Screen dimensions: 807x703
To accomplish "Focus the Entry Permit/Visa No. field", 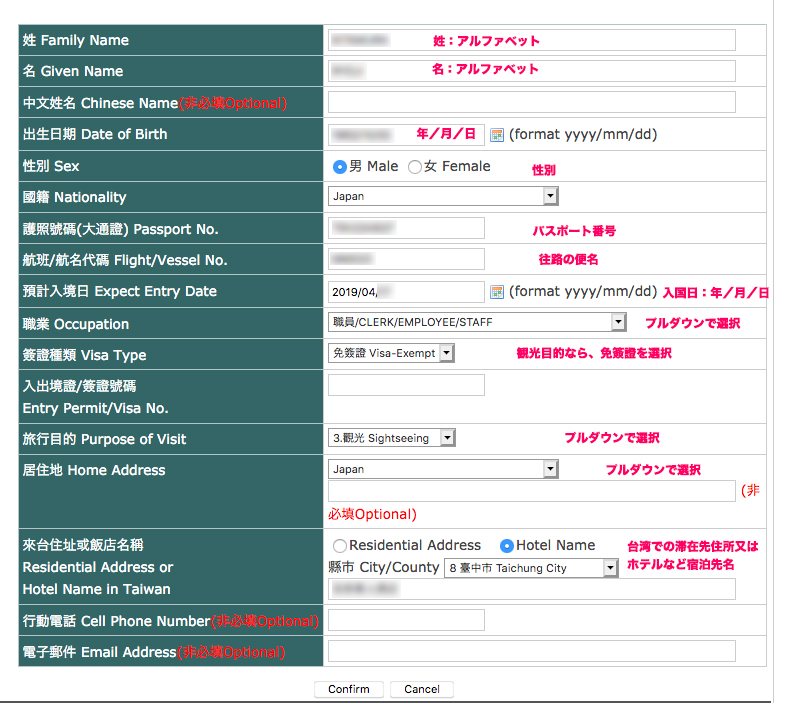I will tap(406, 385).
